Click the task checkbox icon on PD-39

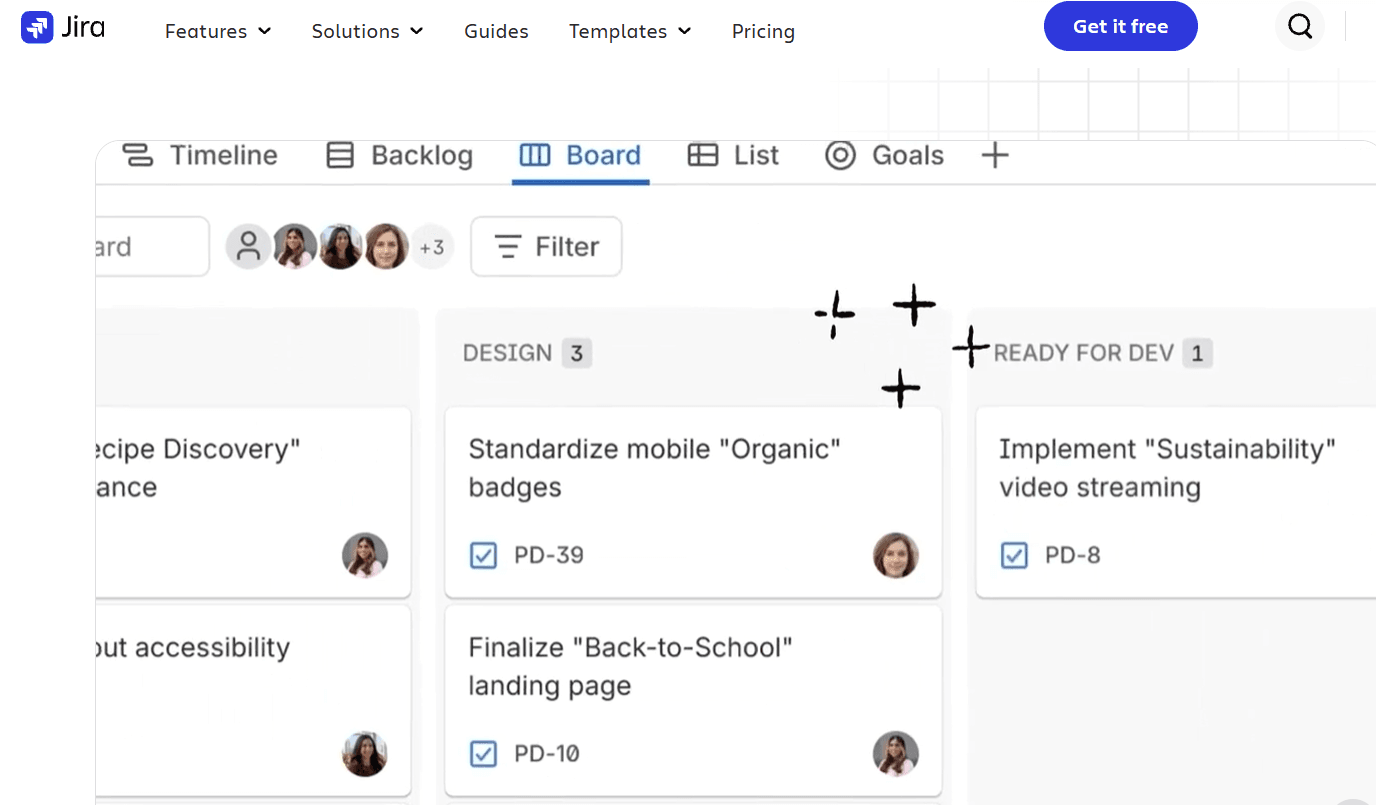[483, 555]
